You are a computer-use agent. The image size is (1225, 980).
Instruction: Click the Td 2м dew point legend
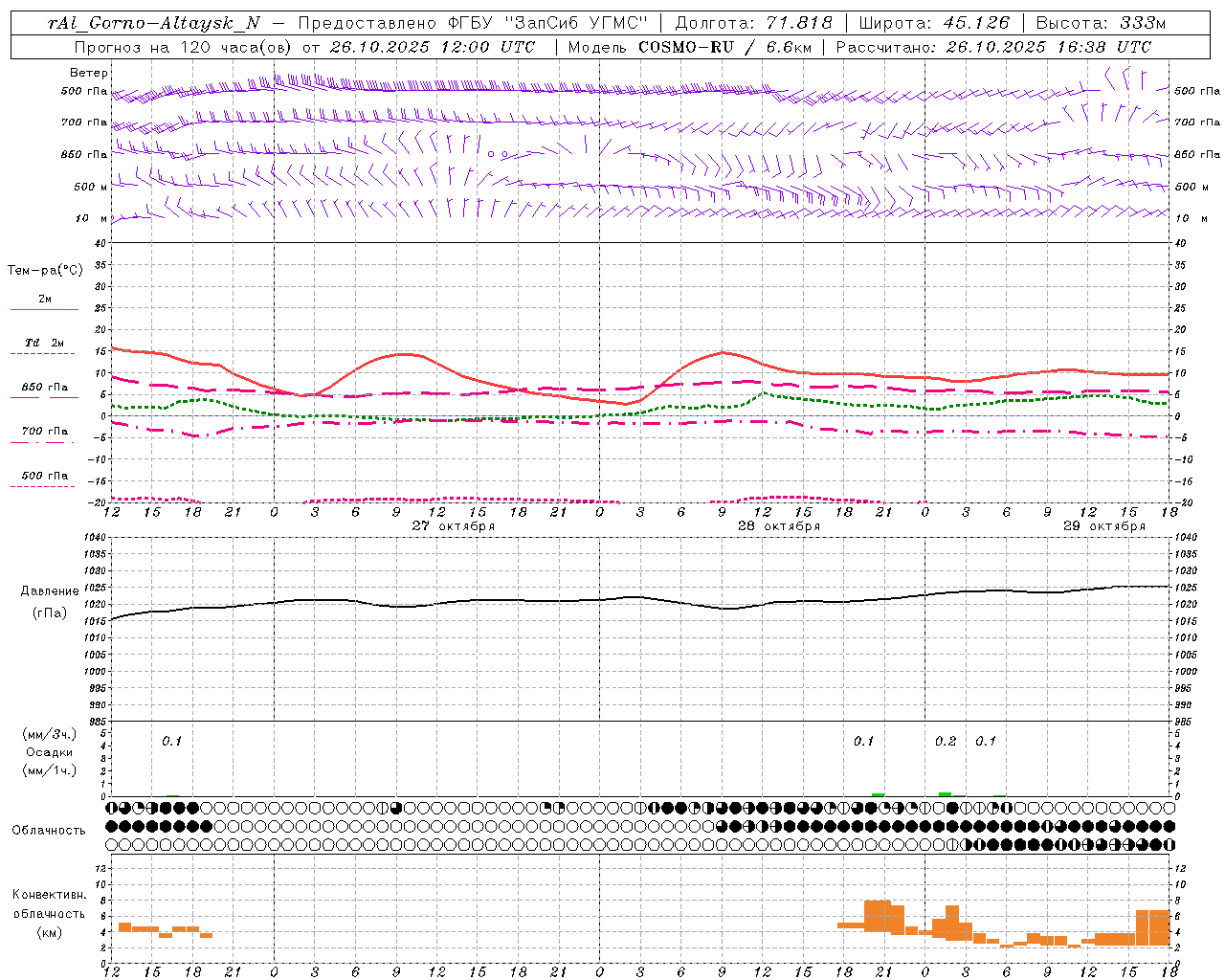45,343
